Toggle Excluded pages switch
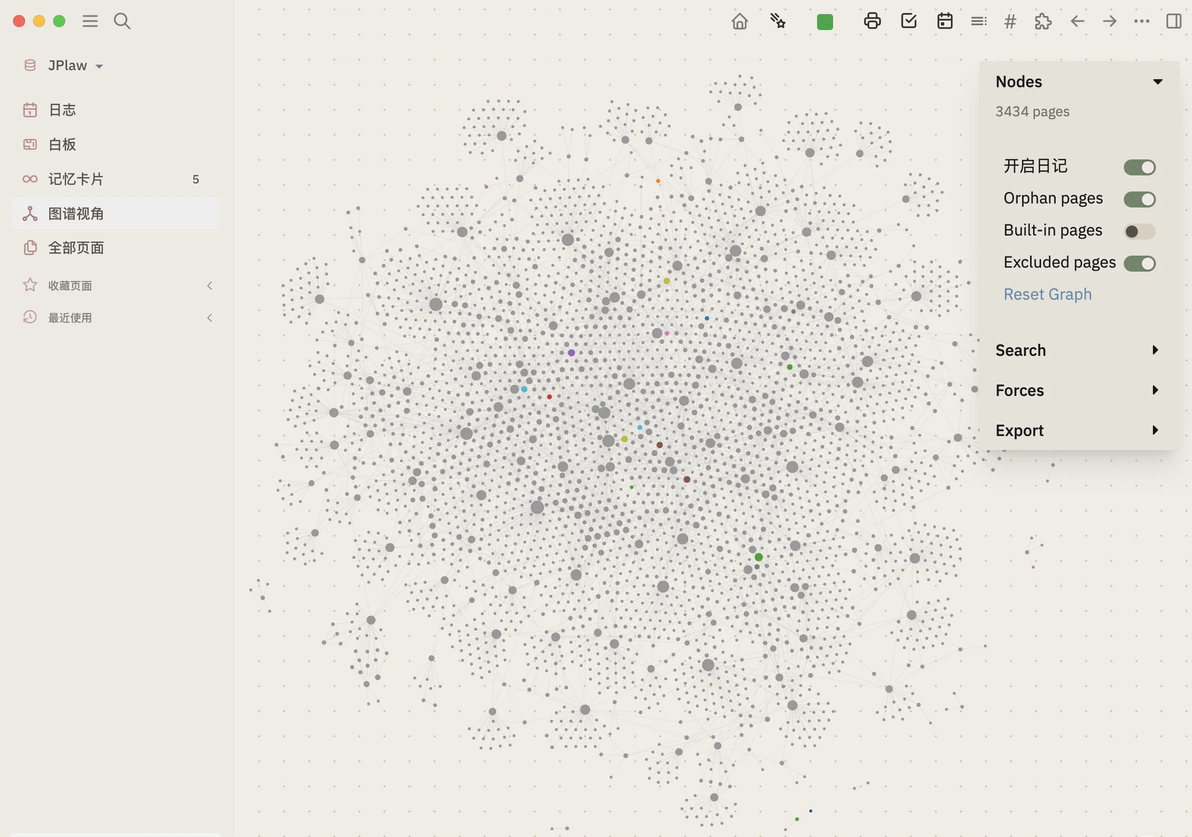The width and height of the screenshot is (1192, 837). (x=1140, y=263)
